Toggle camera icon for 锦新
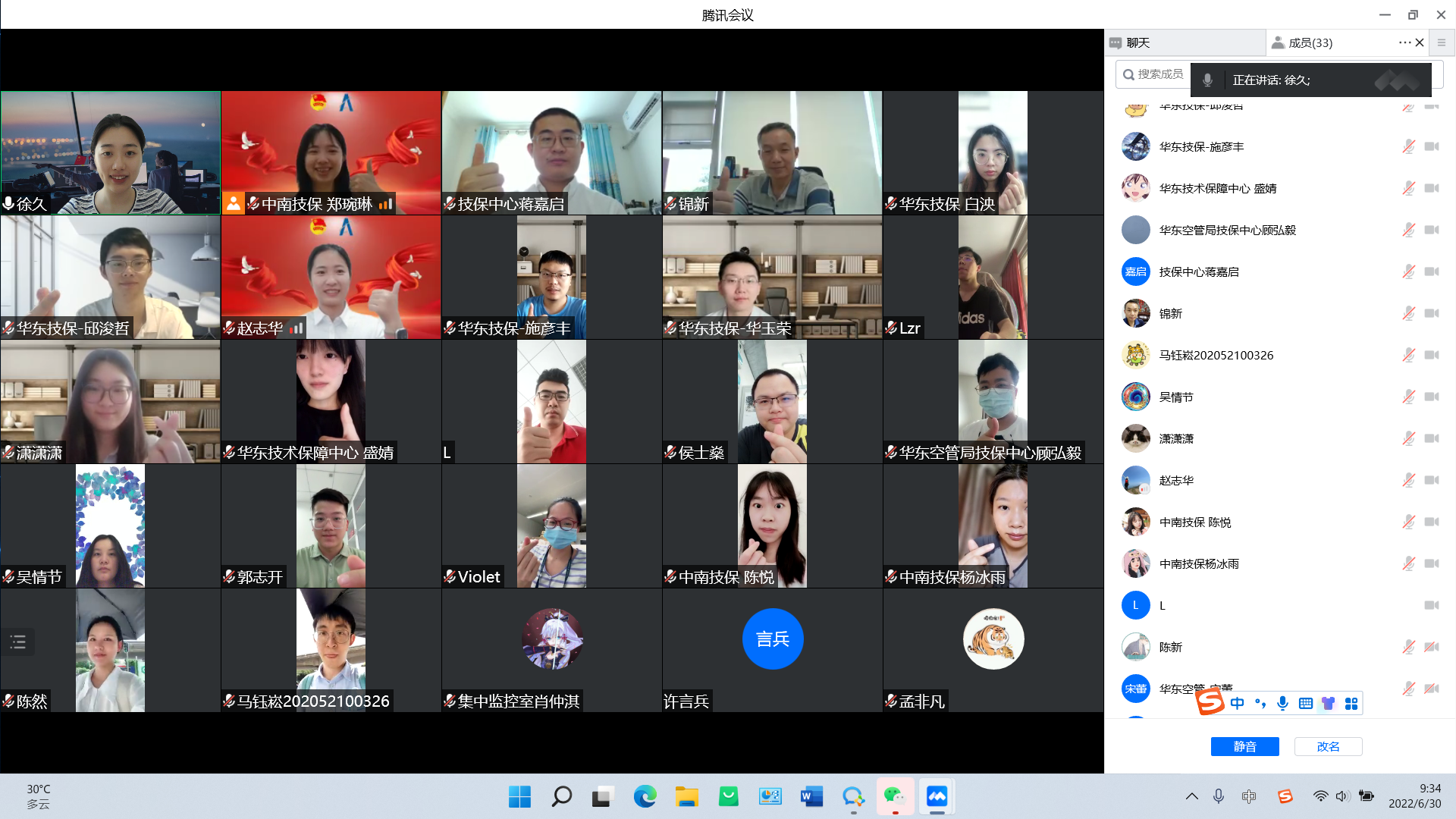 click(1432, 313)
